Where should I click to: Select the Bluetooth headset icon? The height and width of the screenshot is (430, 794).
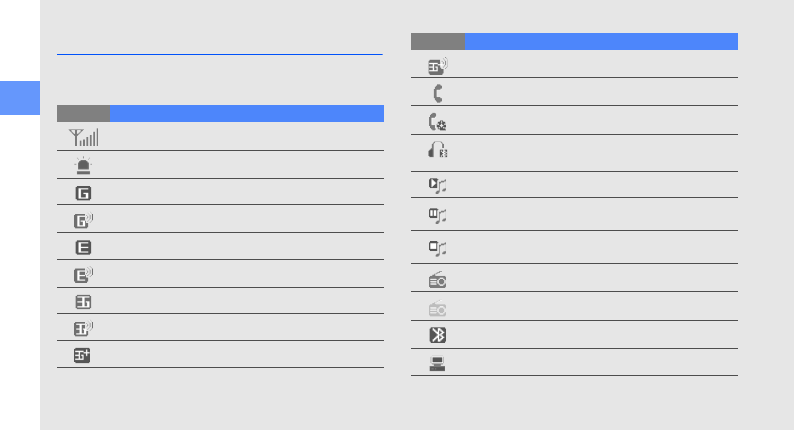pyautogui.click(x=437, y=152)
